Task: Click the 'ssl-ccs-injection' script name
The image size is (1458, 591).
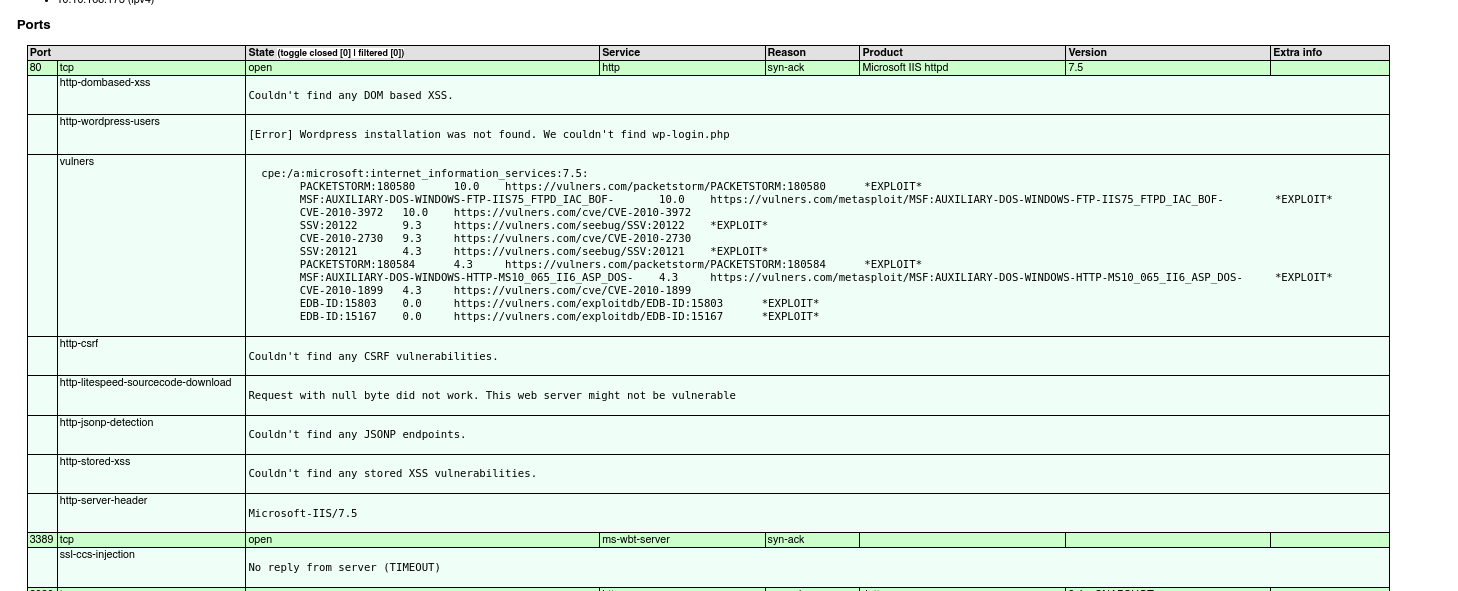Action: pyautogui.click(x=97, y=555)
